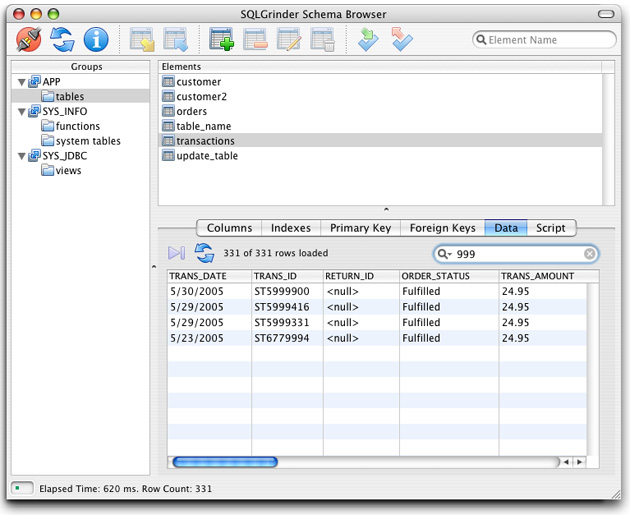Click the load next rows play icon
Image resolution: width=630 pixels, height=515 pixels.
[x=176, y=253]
